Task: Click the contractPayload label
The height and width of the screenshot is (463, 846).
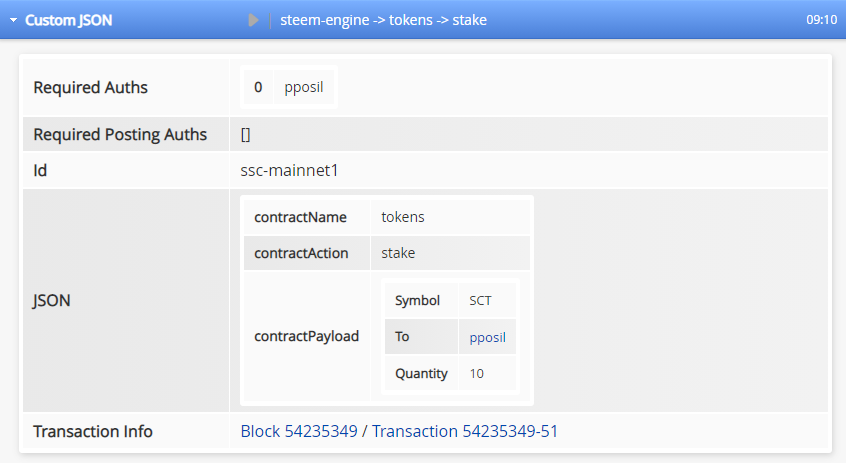Action: click(306, 336)
